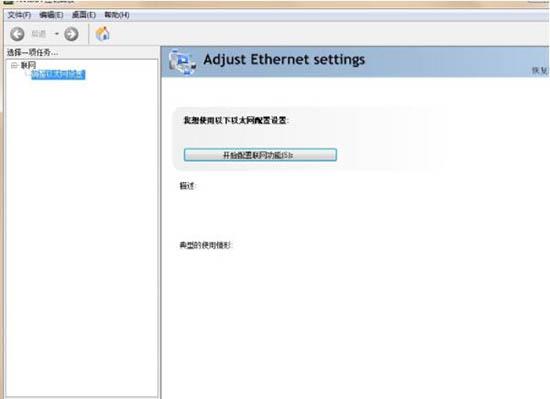Click the Adjust Ethernet settings title

pos(284,59)
